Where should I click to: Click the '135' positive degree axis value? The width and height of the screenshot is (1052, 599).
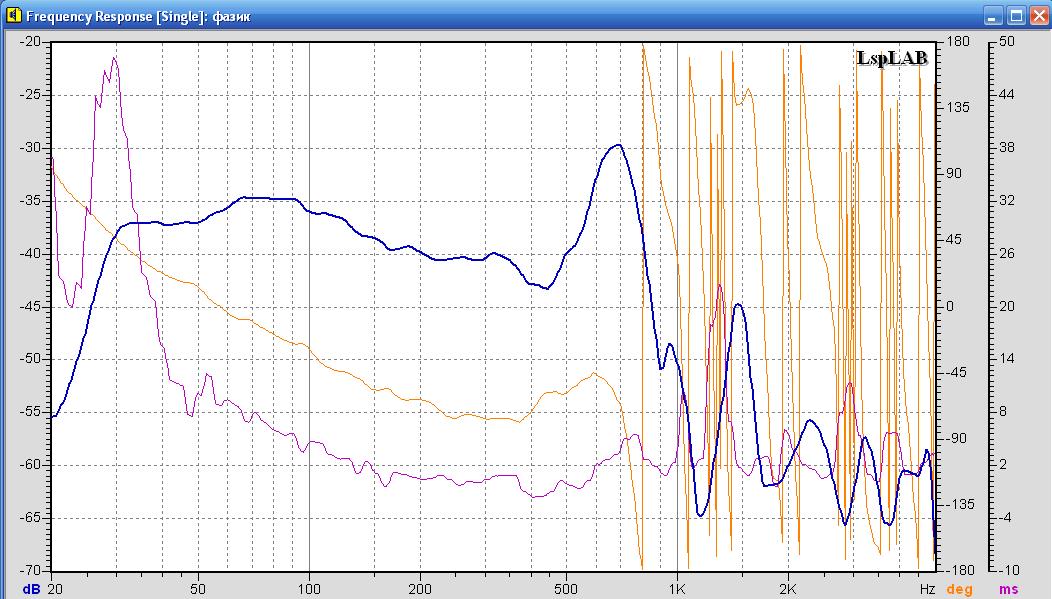click(958, 107)
